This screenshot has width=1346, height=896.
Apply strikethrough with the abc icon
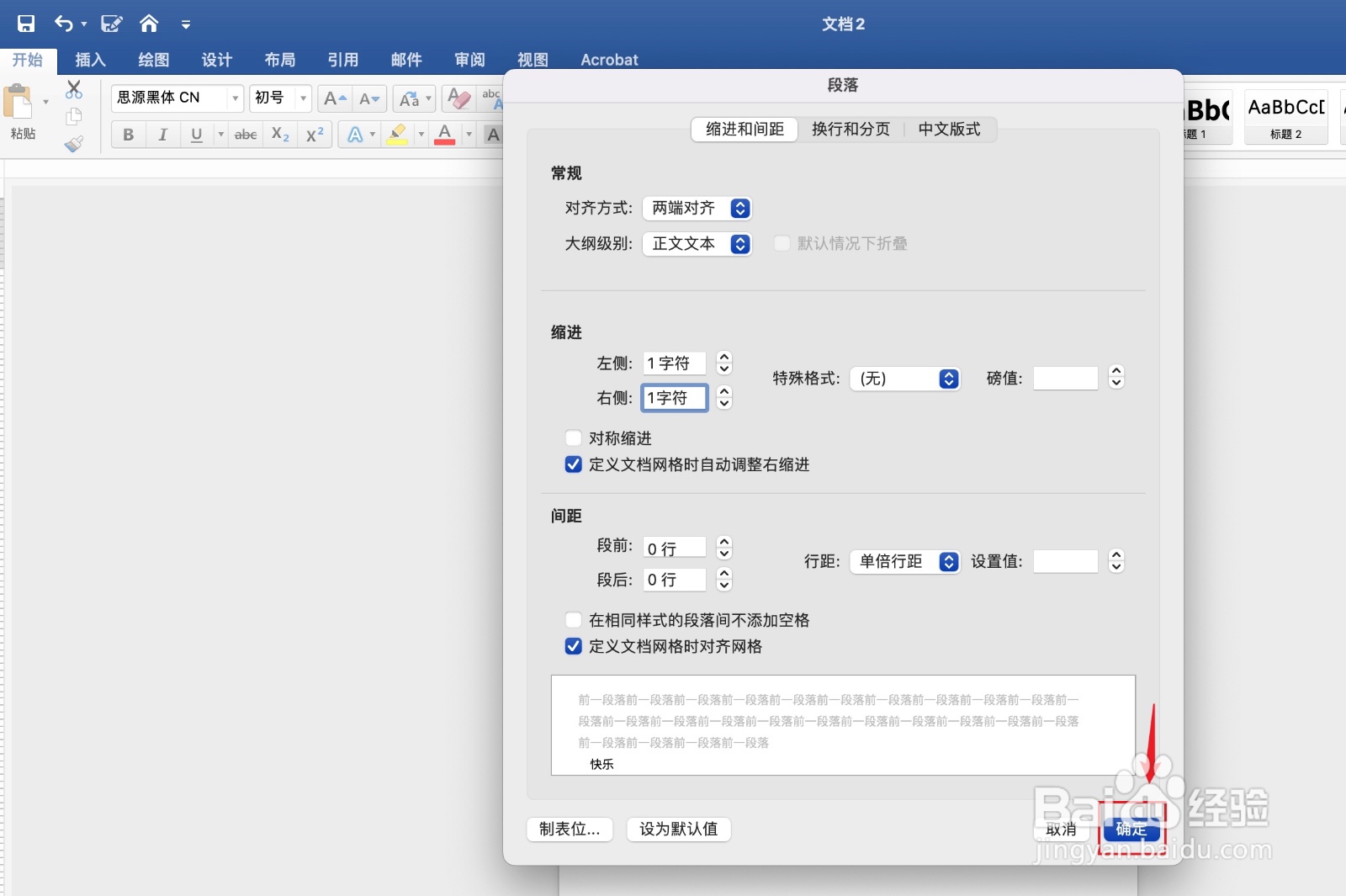click(246, 135)
